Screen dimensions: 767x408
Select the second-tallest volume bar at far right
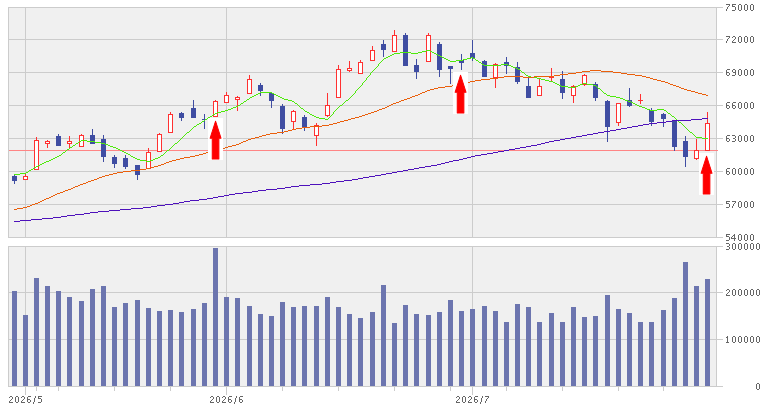[707, 333]
